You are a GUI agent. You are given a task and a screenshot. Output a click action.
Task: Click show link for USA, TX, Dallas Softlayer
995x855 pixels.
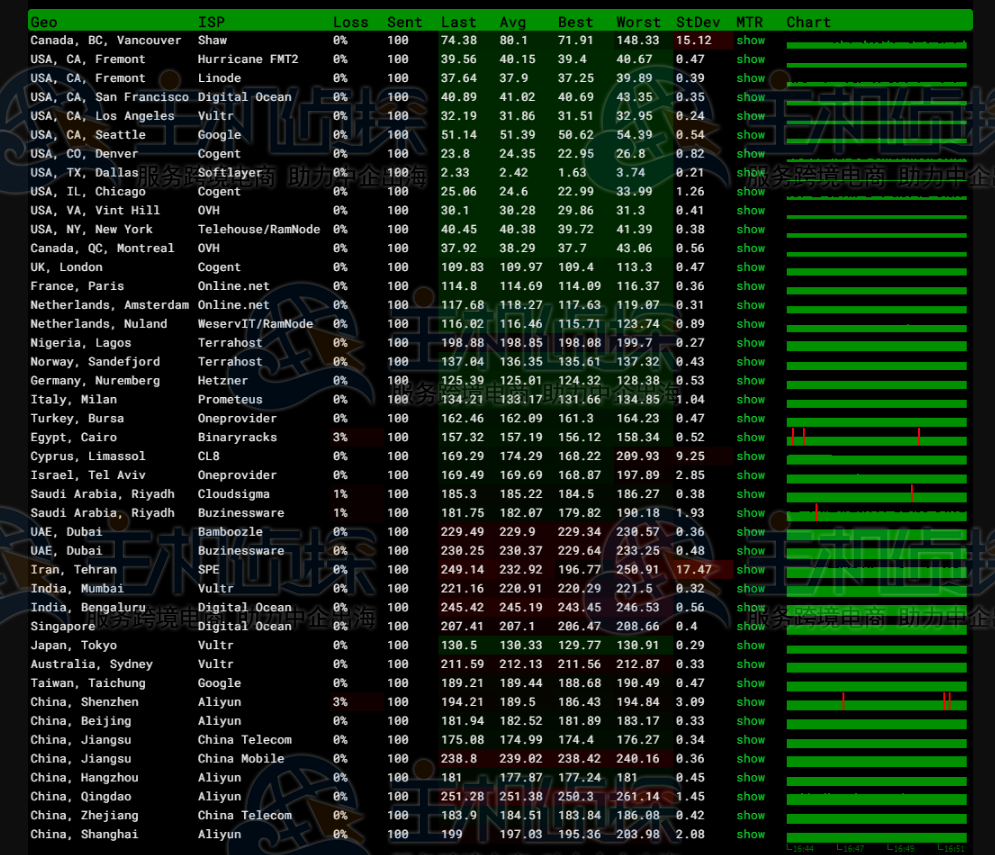pos(750,173)
